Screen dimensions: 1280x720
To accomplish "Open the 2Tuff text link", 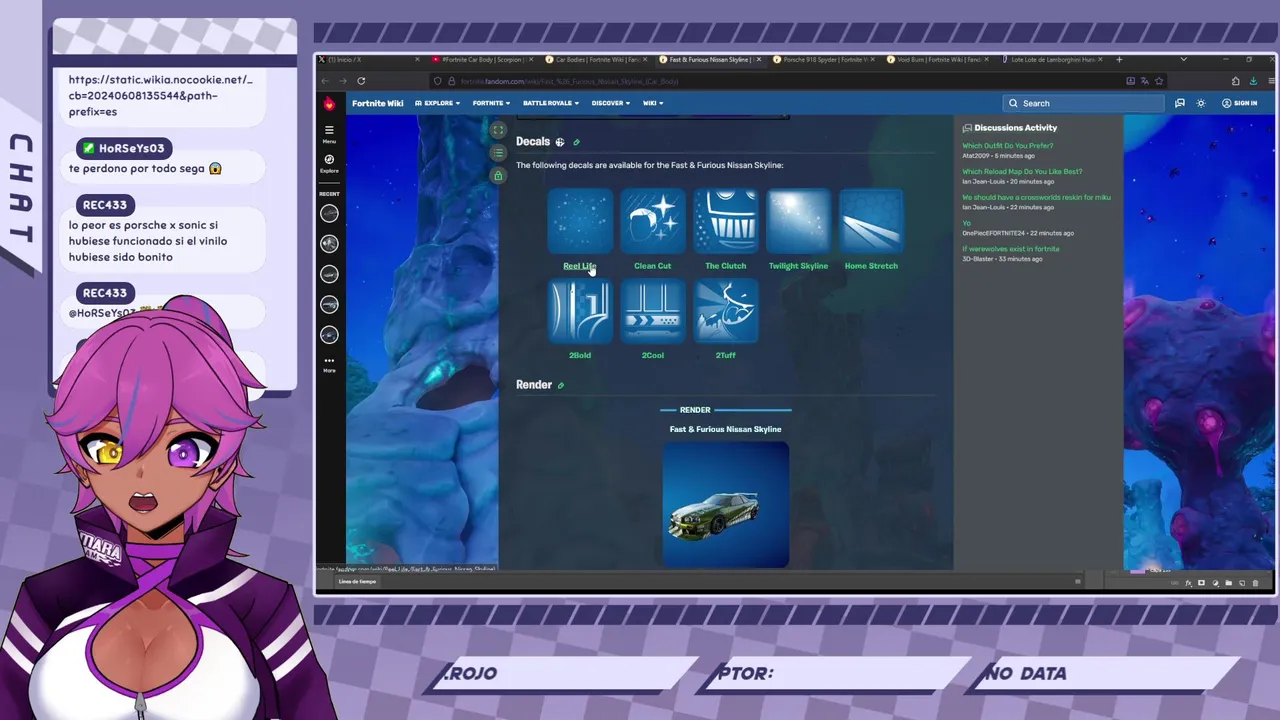I will coord(726,355).
